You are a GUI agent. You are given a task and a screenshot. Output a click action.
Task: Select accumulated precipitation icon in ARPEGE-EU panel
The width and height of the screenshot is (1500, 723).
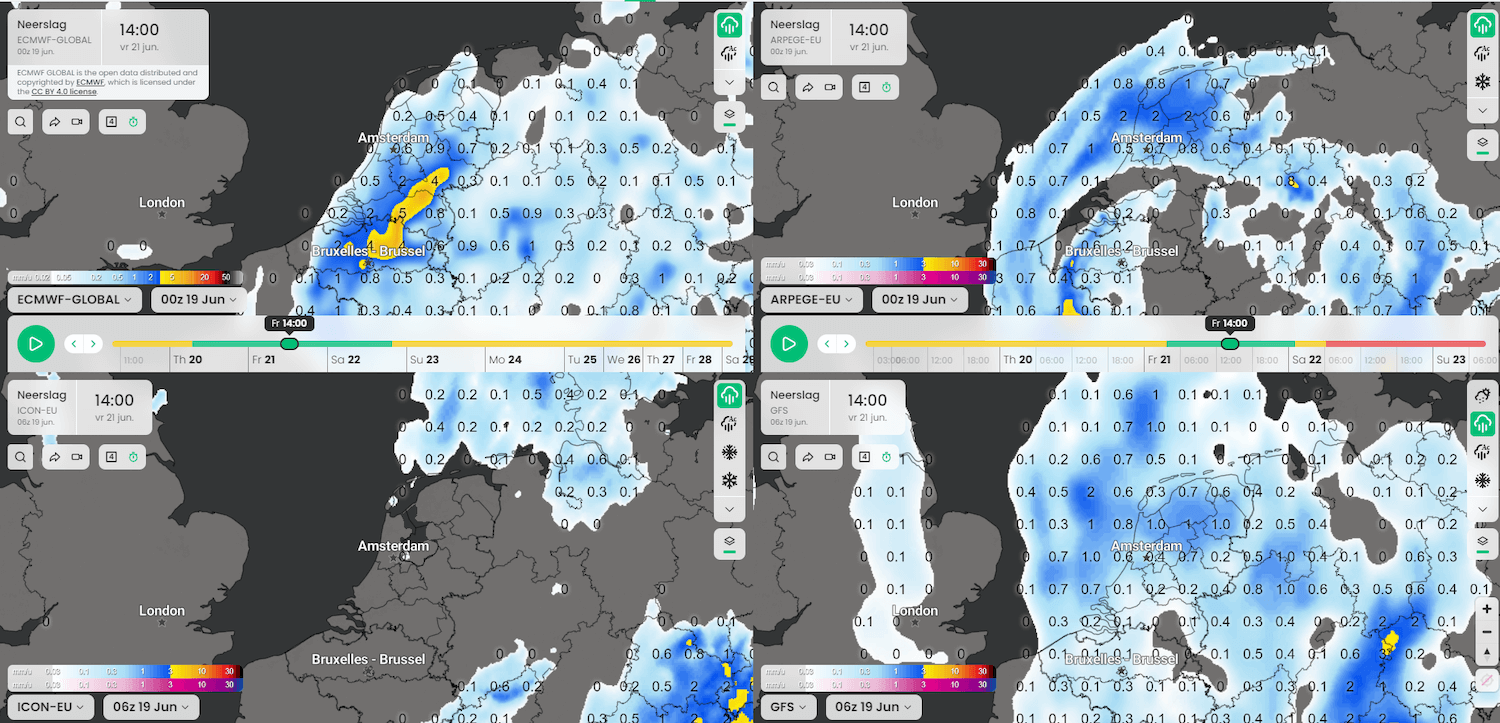(1482, 54)
